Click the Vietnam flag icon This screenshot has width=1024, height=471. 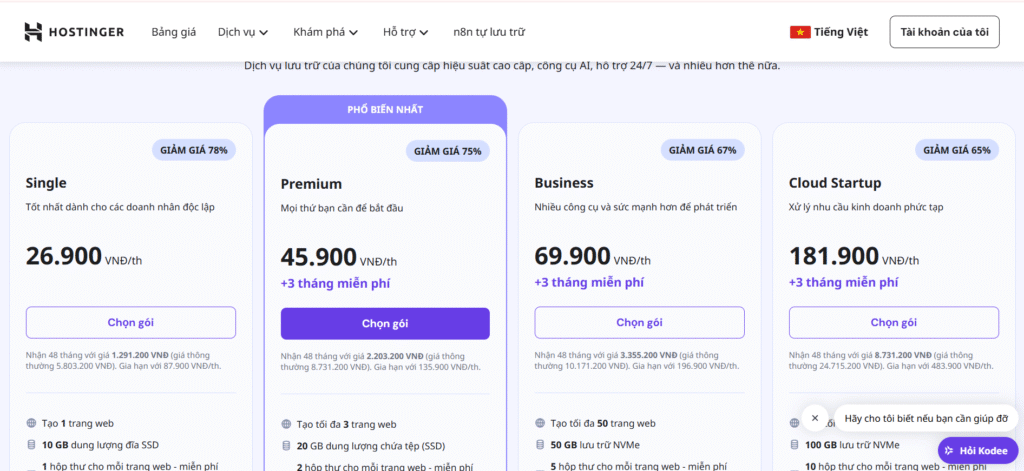(800, 32)
